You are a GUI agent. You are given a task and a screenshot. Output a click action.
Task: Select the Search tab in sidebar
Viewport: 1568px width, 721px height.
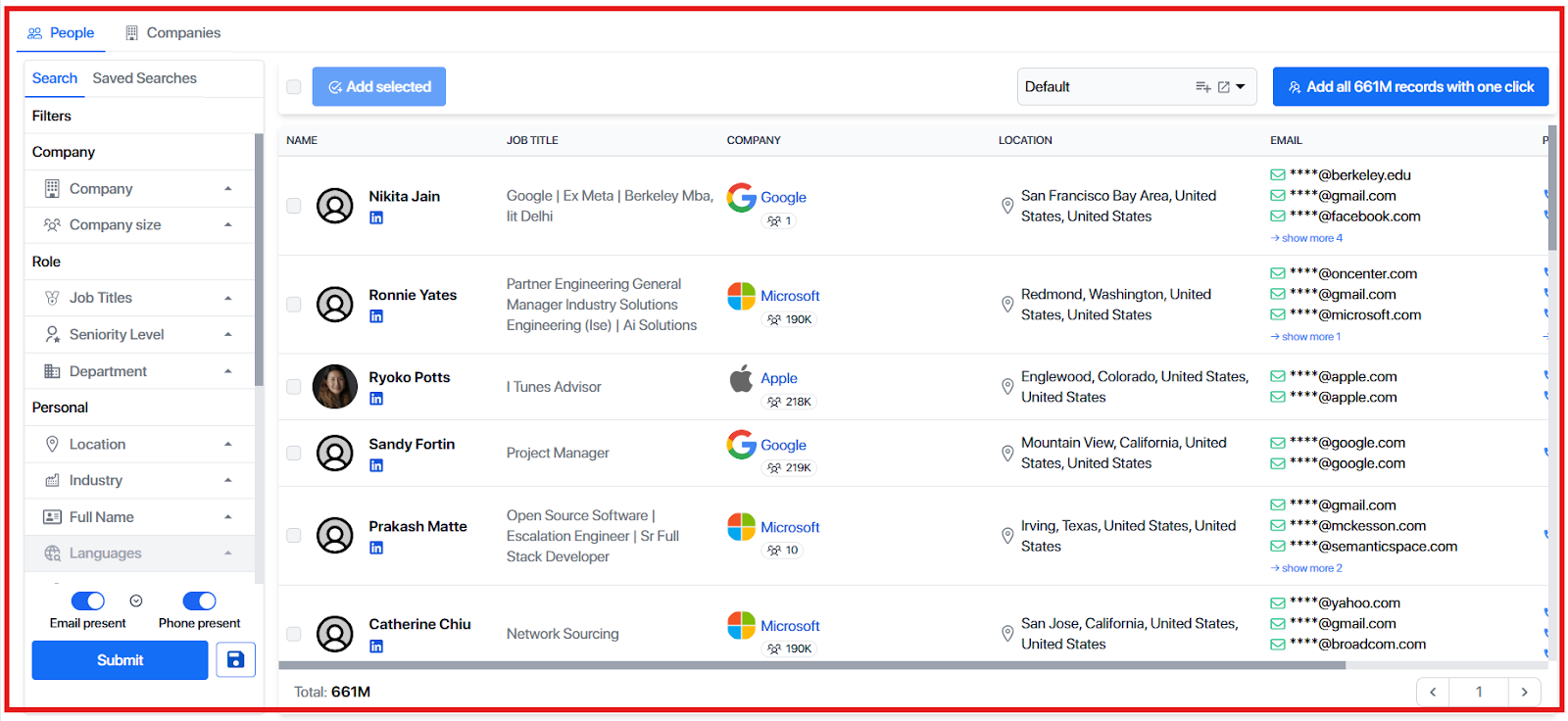tap(55, 78)
